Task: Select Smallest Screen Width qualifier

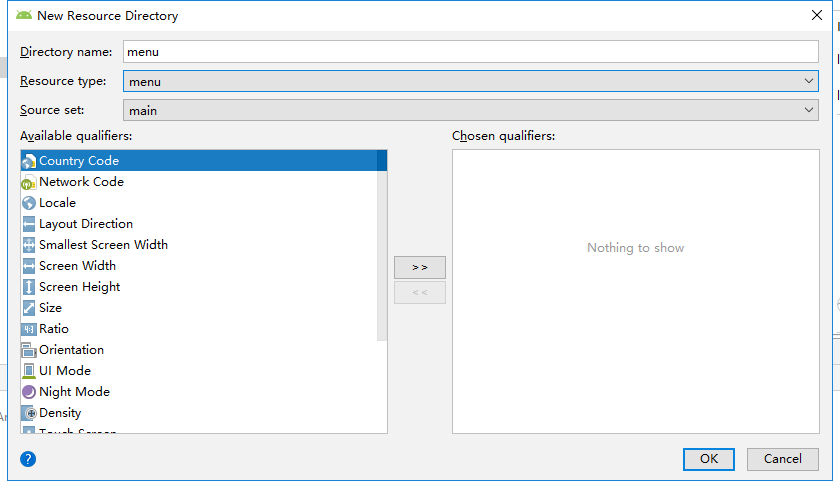Action: click(199, 245)
